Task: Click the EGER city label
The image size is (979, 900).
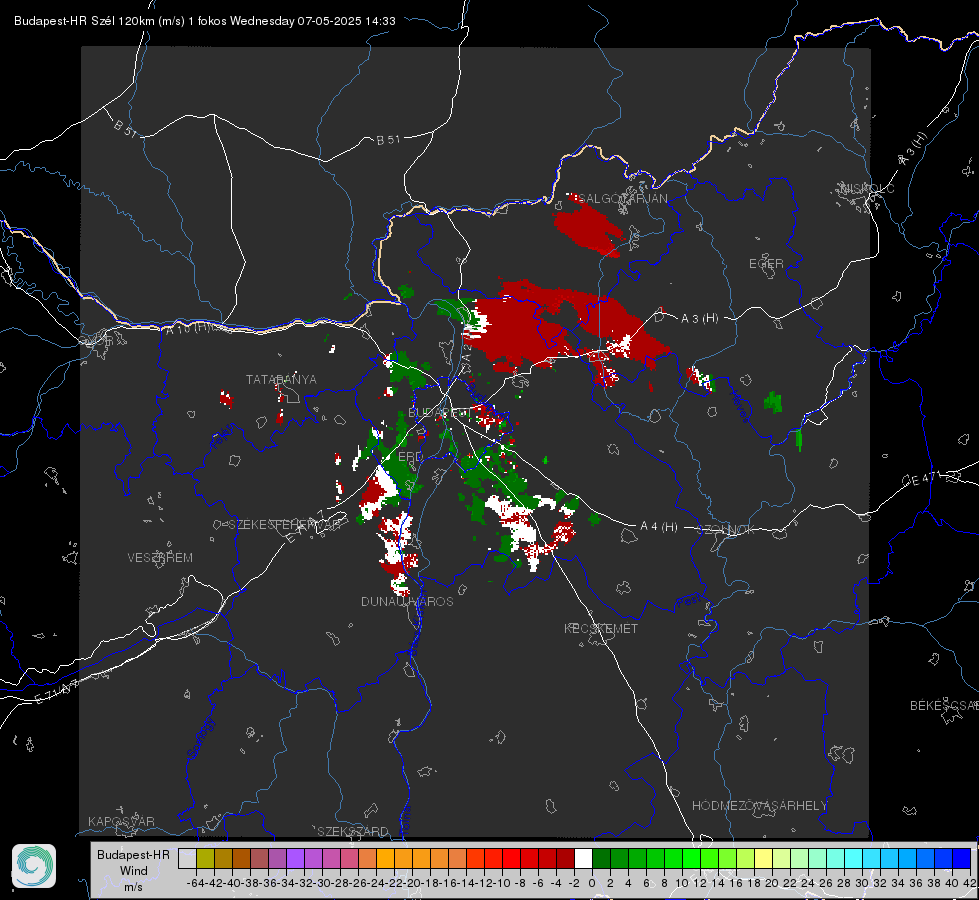Action: point(766,264)
